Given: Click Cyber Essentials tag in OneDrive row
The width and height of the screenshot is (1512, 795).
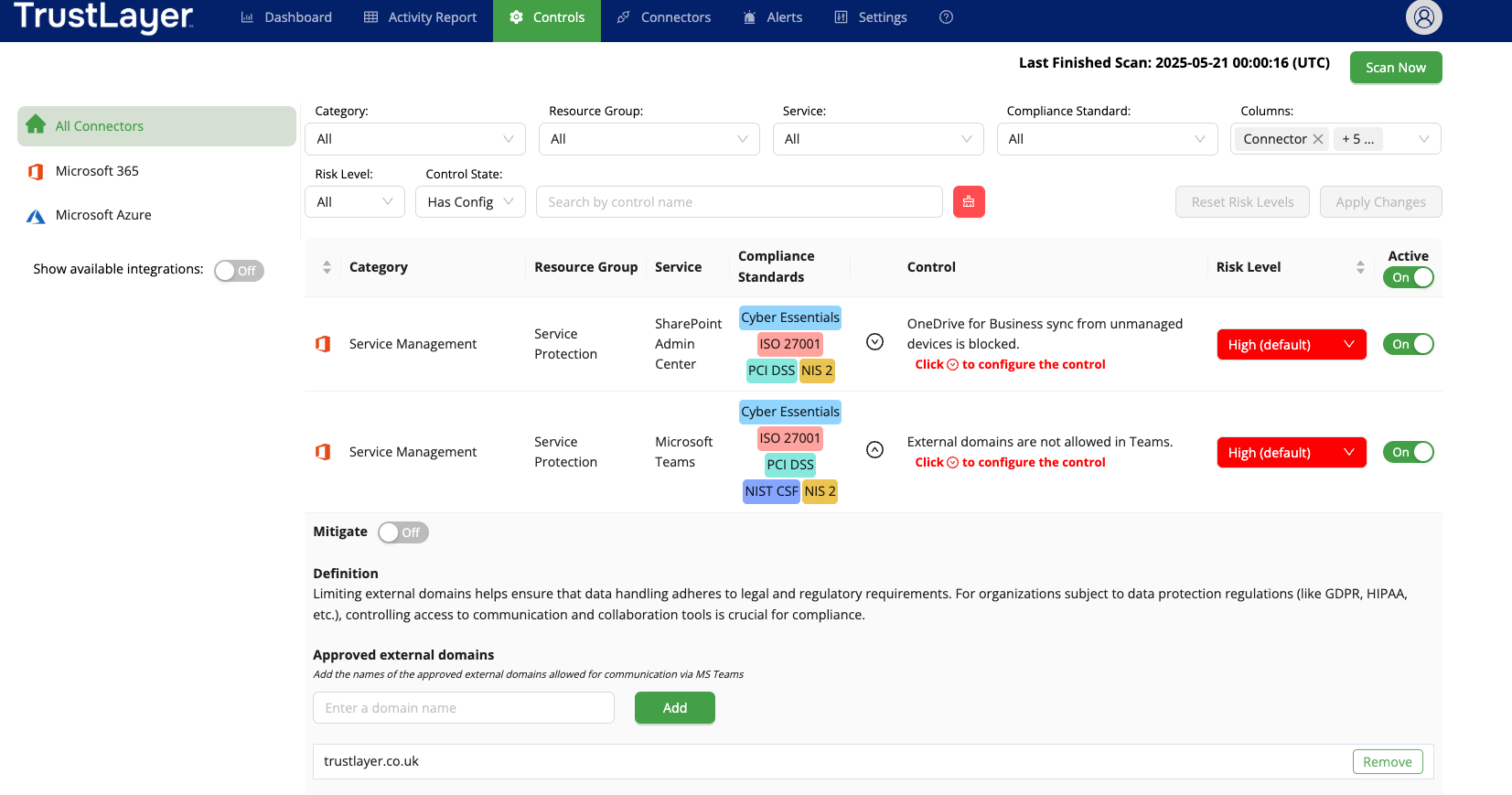Looking at the screenshot, I should (790, 317).
